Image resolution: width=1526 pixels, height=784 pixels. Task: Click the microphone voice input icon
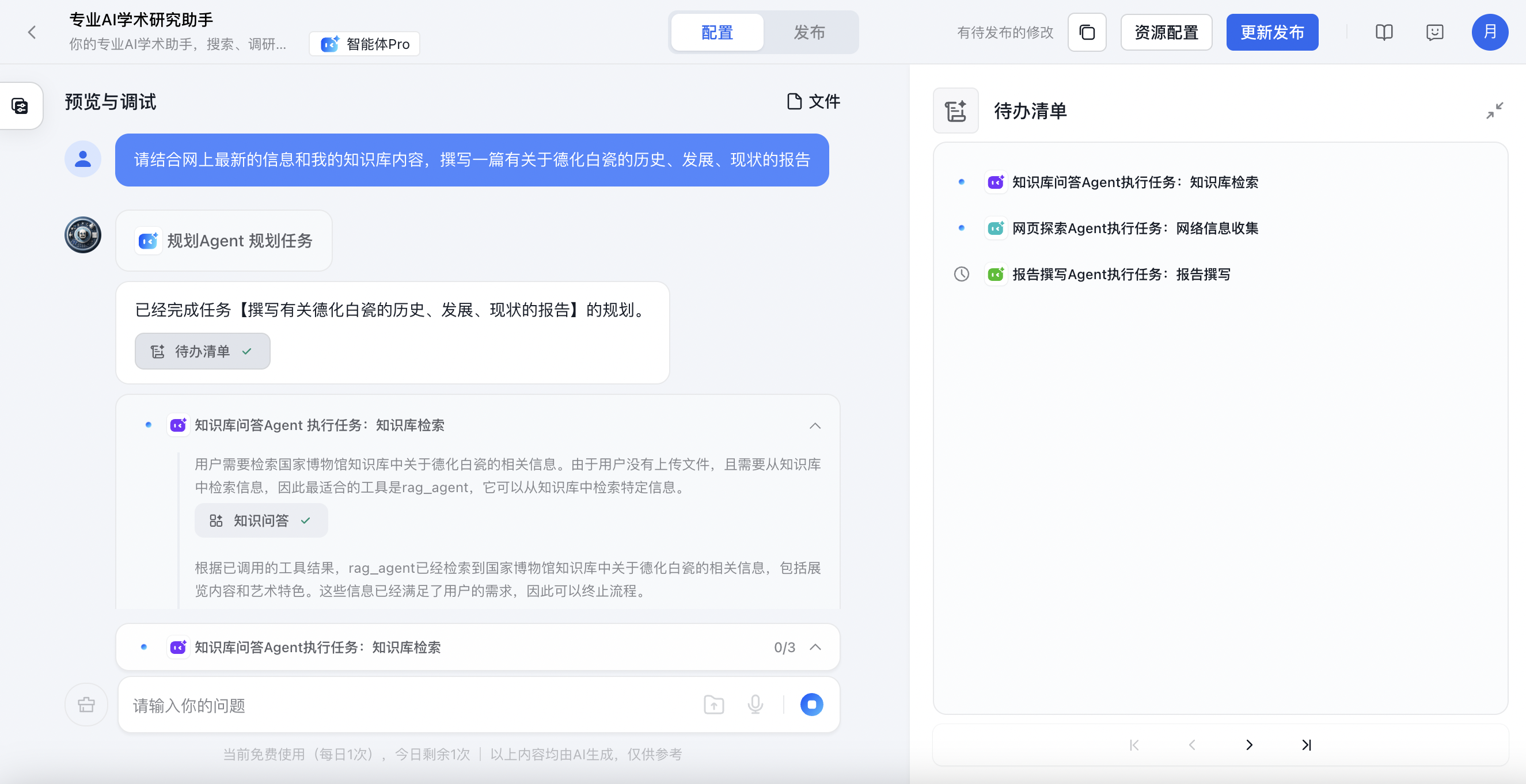coord(756,705)
